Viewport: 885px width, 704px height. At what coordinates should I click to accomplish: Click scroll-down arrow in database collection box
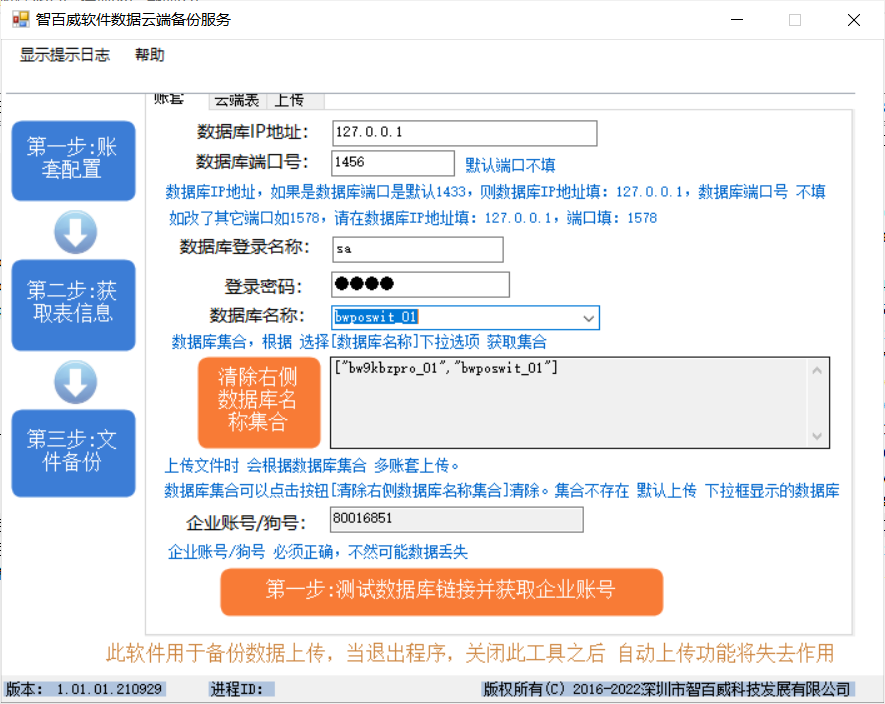(819, 436)
